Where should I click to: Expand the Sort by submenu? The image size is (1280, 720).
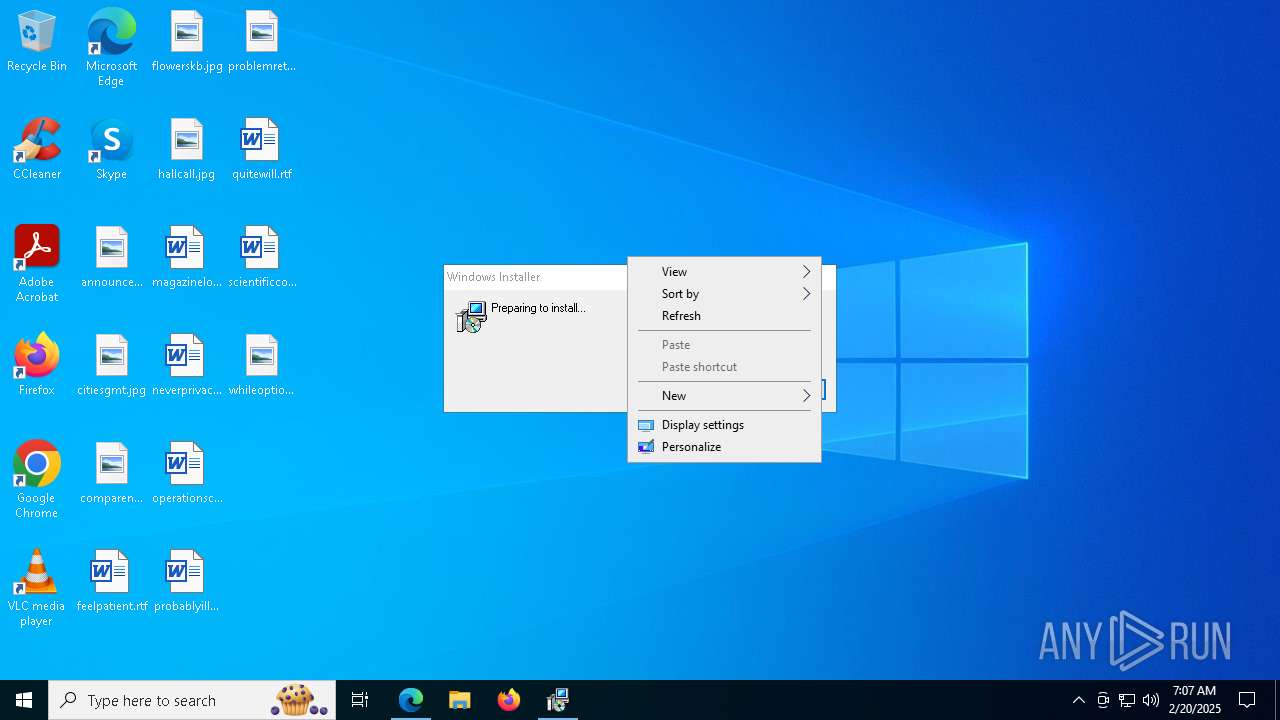point(724,294)
